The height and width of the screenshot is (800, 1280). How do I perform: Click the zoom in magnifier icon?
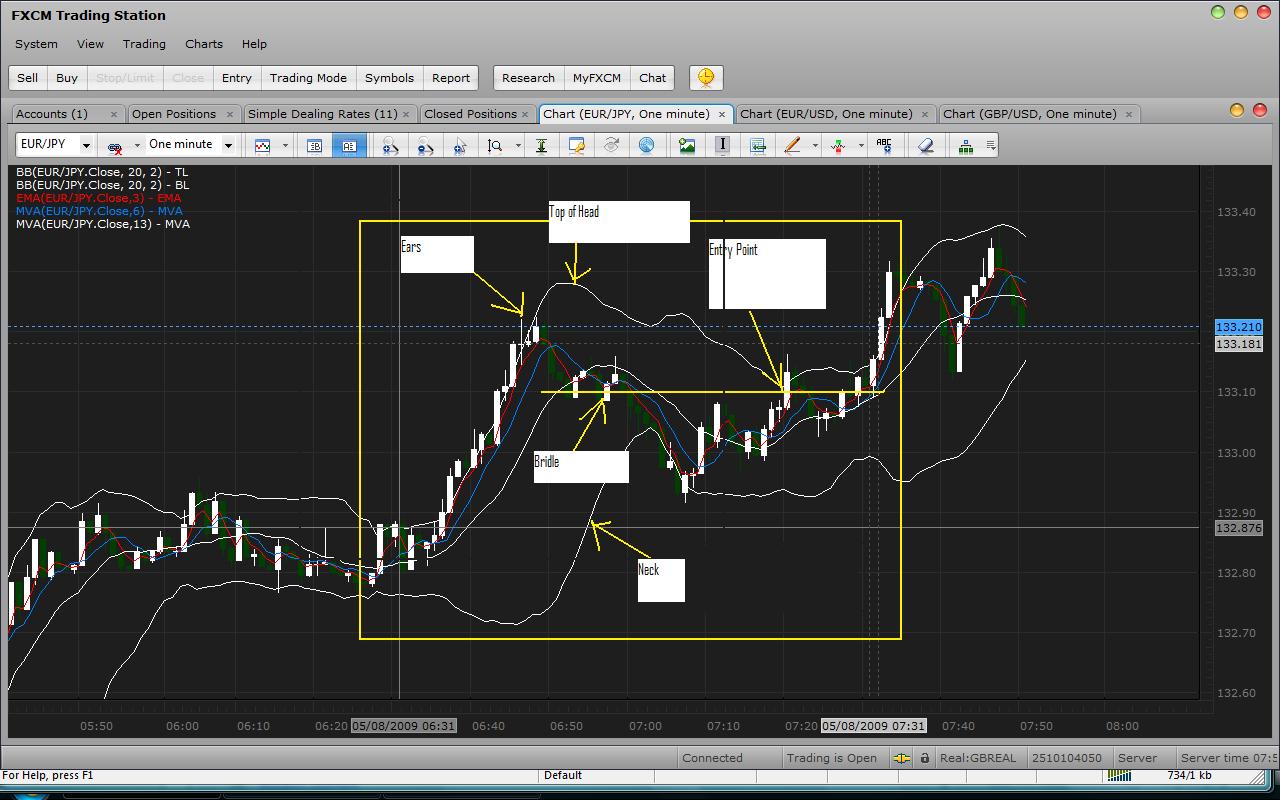pos(390,146)
